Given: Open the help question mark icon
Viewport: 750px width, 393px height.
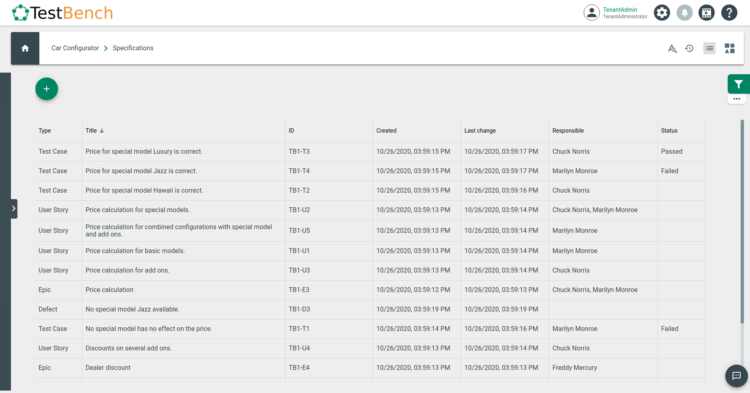Looking at the screenshot, I should (729, 12).
